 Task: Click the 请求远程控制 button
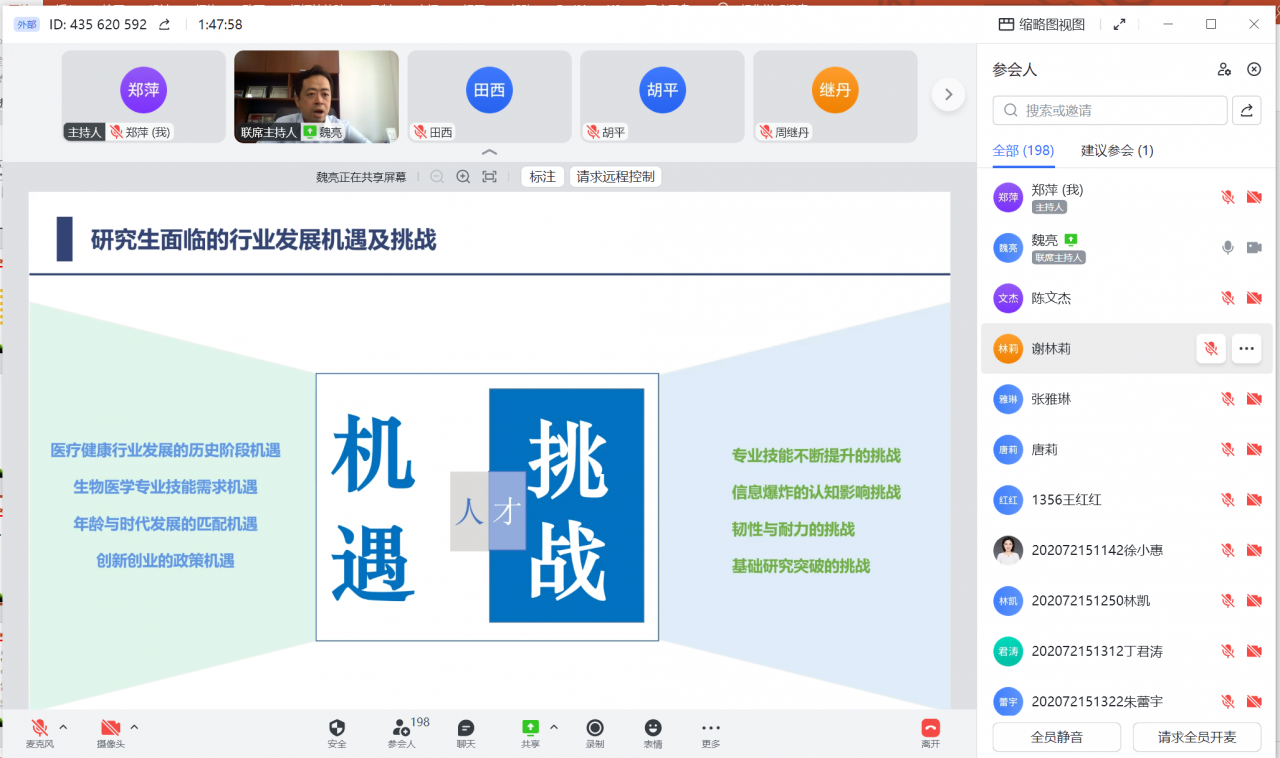(x=615, y=177)
